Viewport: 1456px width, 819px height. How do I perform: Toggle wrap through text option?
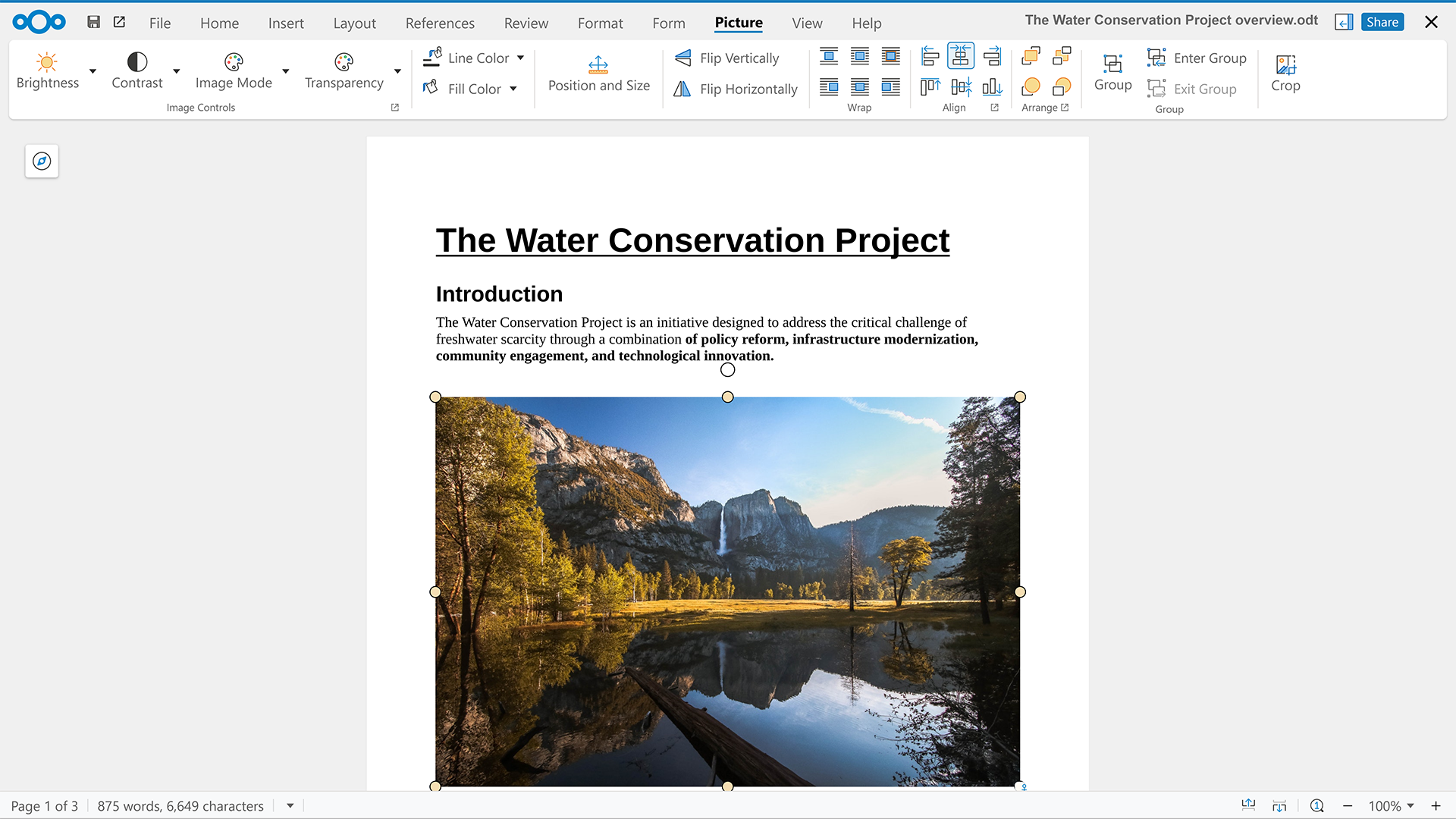point(860,87)
